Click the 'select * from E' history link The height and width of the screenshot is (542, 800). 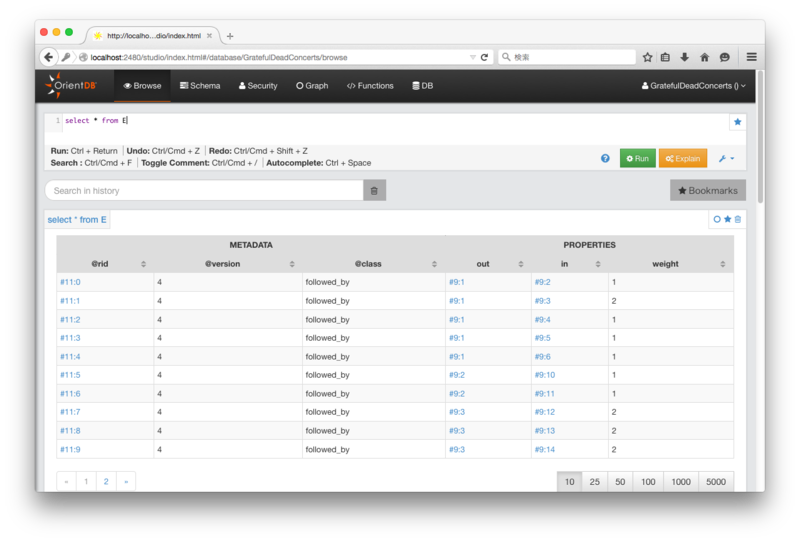[77, 220]
